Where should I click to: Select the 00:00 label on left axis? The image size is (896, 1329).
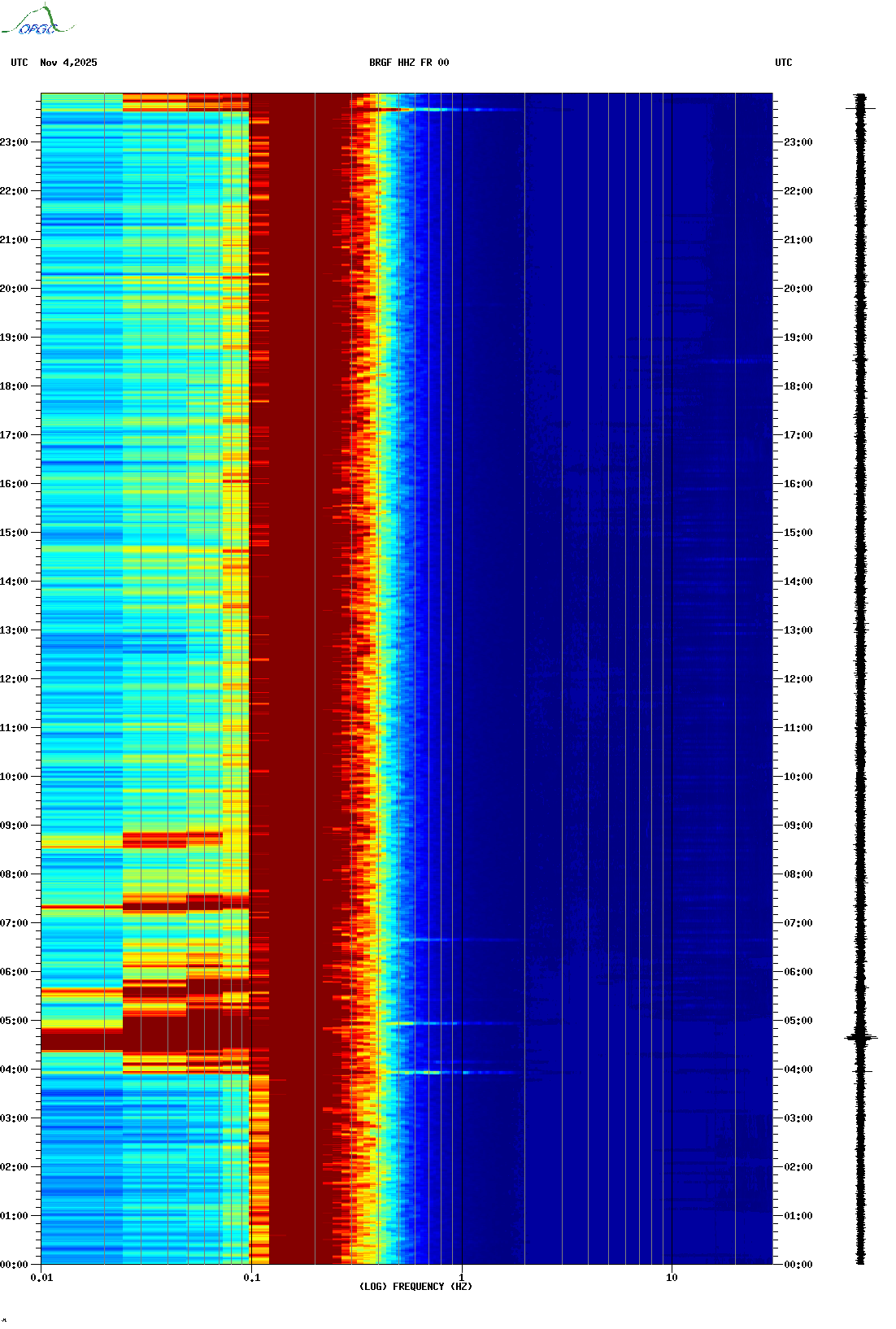[14, 1265]
